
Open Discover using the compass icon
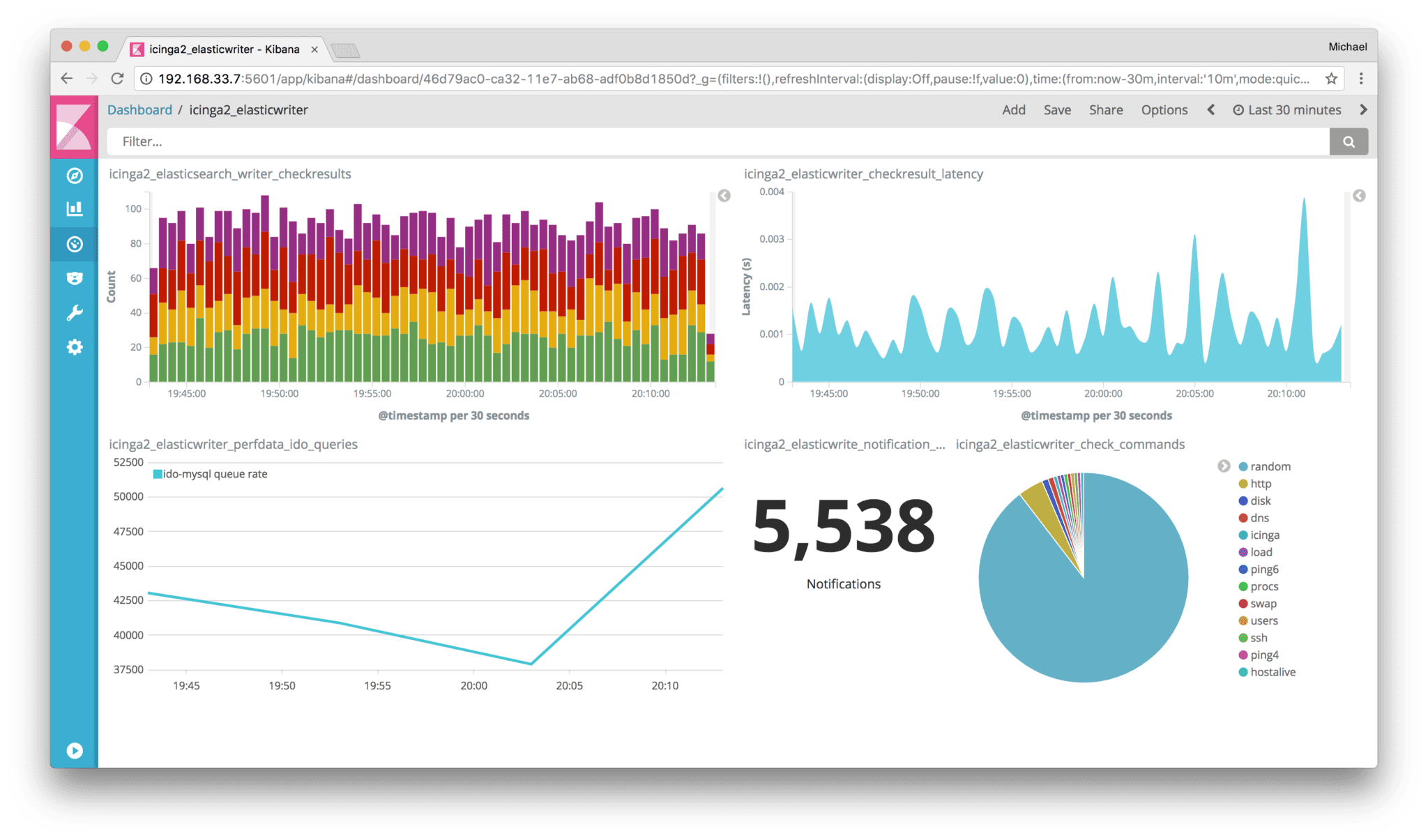point(75,176)
